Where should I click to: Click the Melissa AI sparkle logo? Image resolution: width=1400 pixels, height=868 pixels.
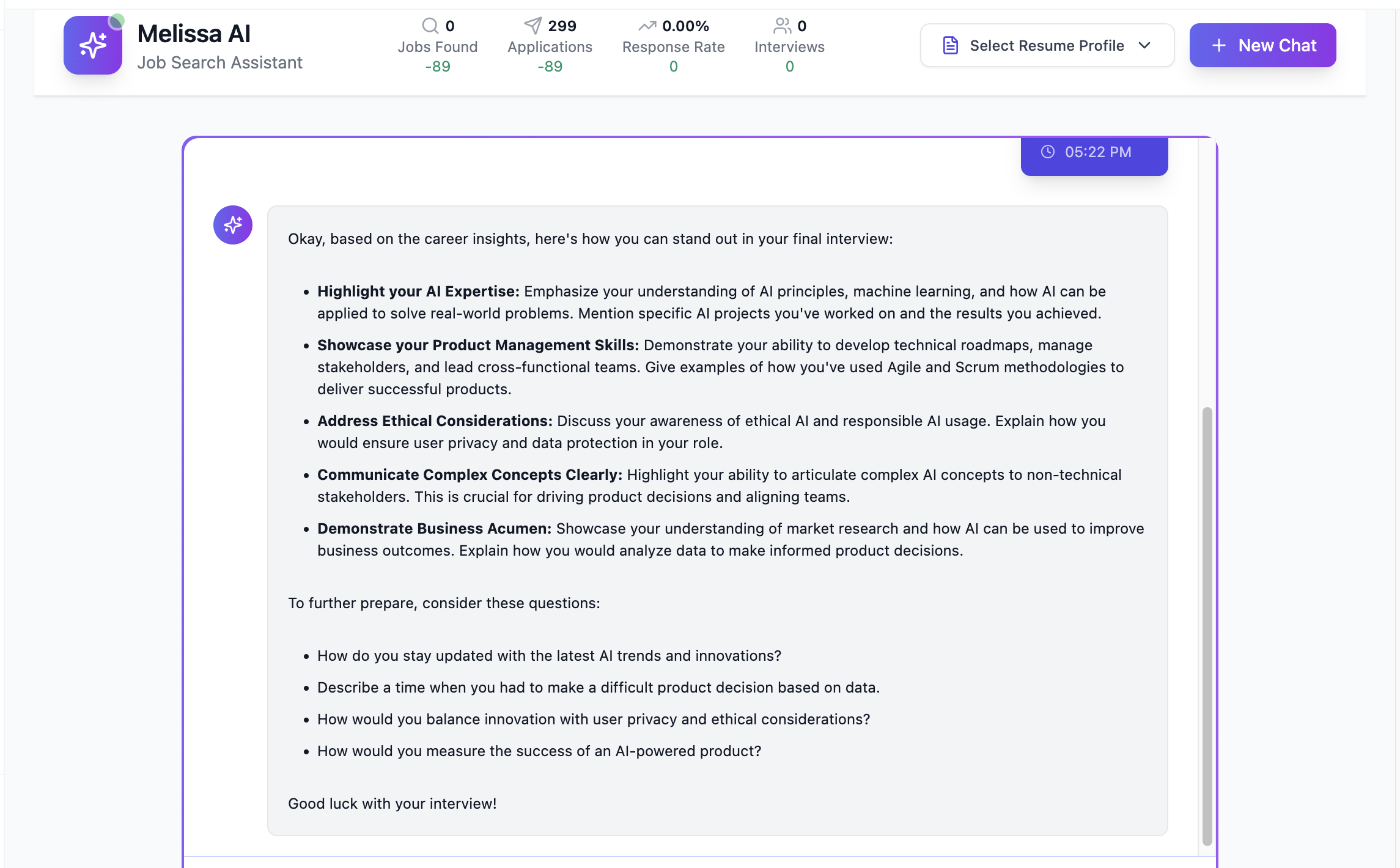pos(93,45)
